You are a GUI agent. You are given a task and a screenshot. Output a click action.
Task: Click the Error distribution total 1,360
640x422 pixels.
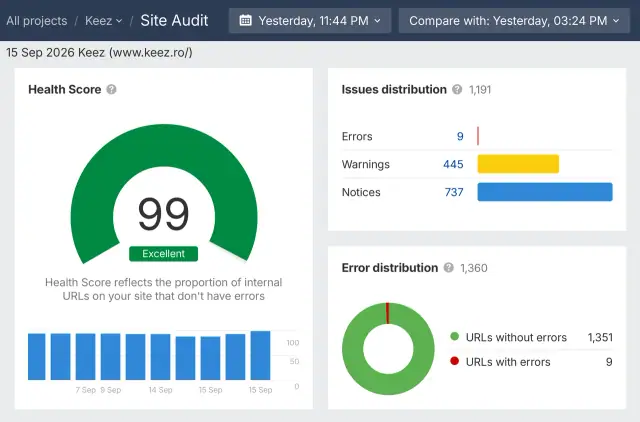pos(474,268)
